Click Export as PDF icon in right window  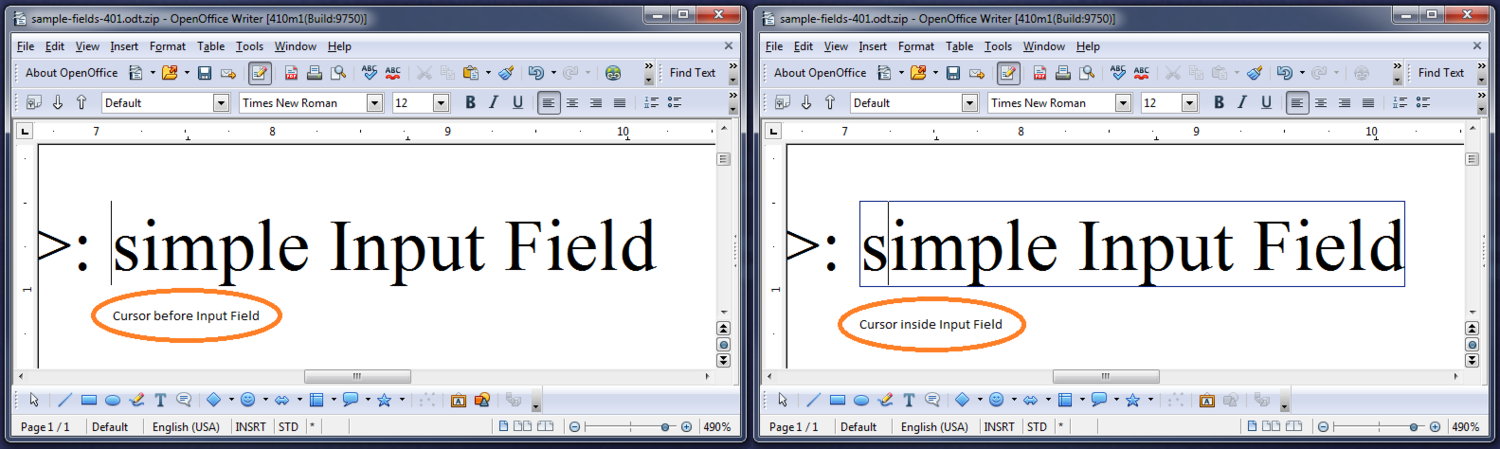click(x=1040, y=73)
